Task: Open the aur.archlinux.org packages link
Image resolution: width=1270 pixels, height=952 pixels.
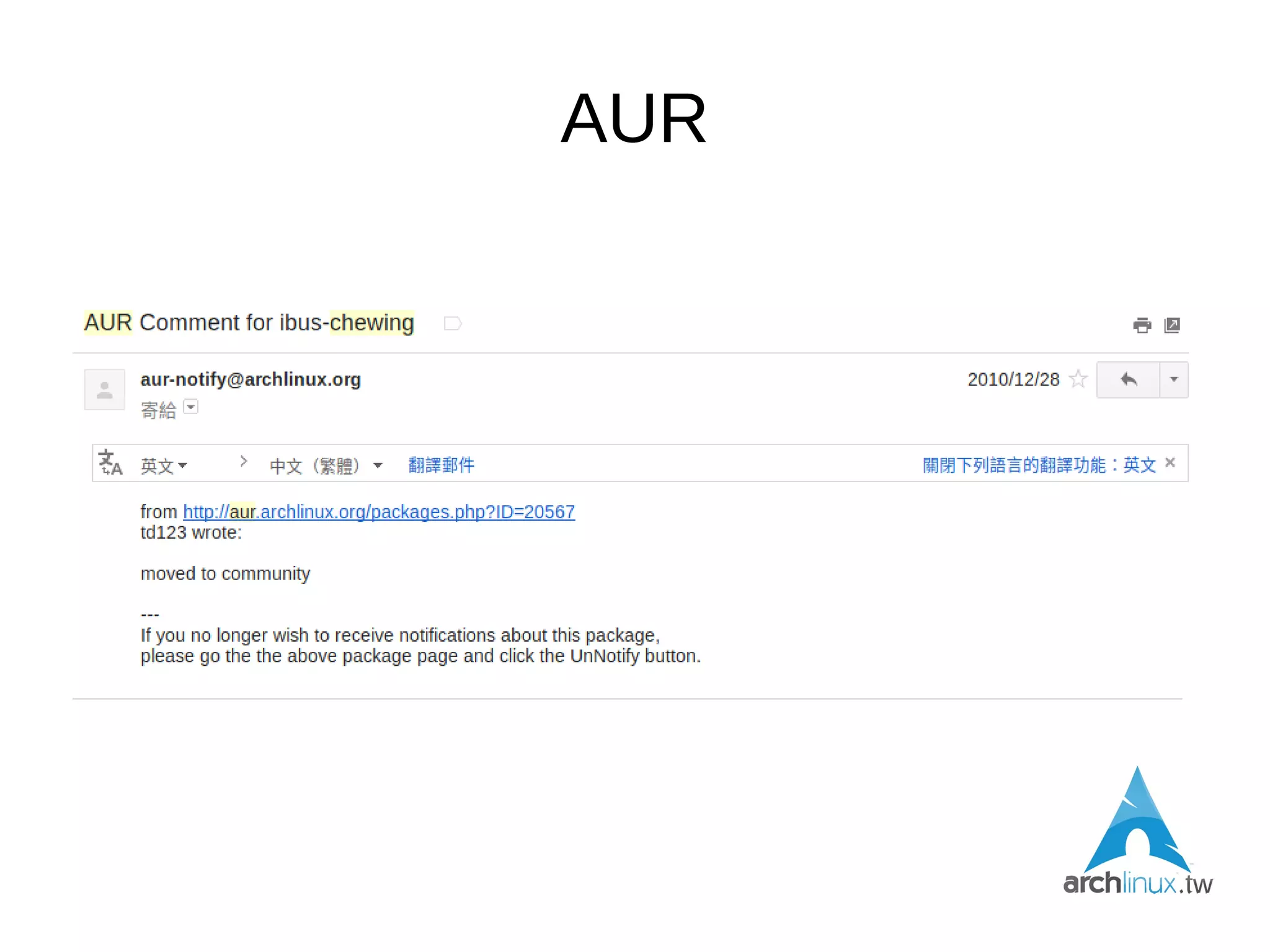Action: (379, 512)
